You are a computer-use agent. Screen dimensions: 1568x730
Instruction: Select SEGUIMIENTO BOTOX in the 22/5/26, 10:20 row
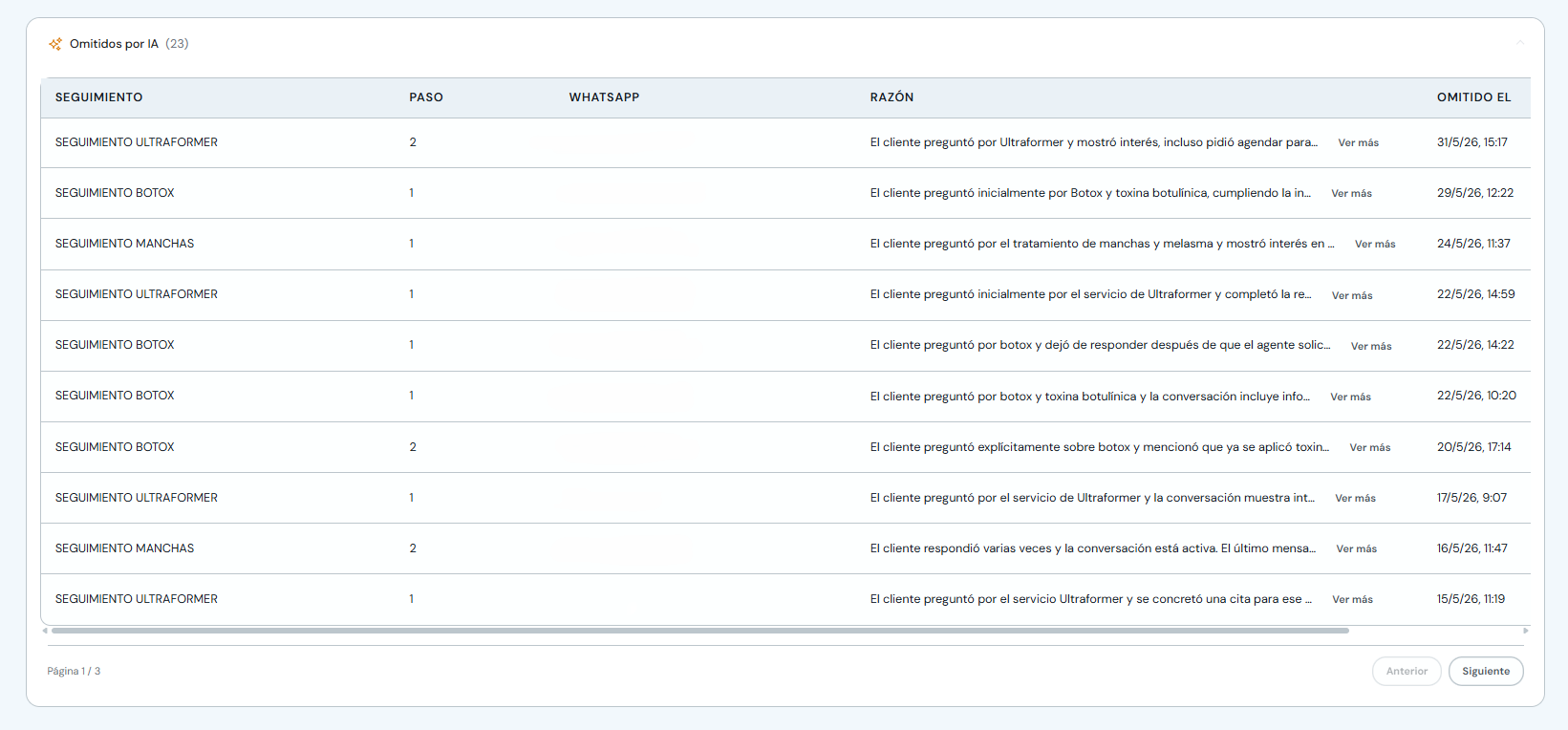coord(115,396)
